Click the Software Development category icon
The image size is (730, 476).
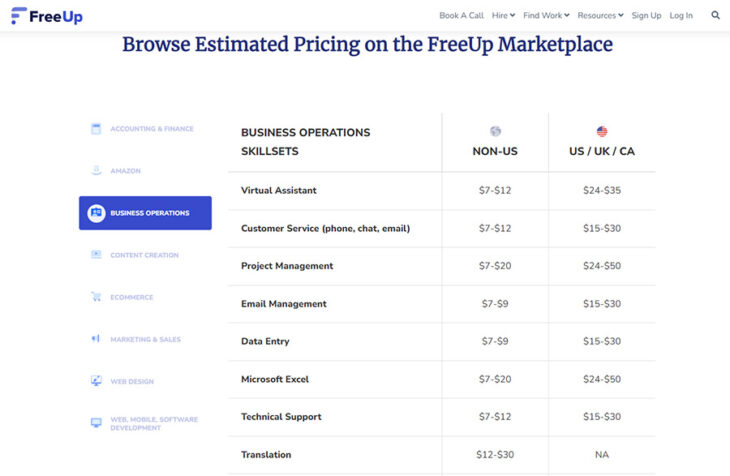(x=96, y=423)
